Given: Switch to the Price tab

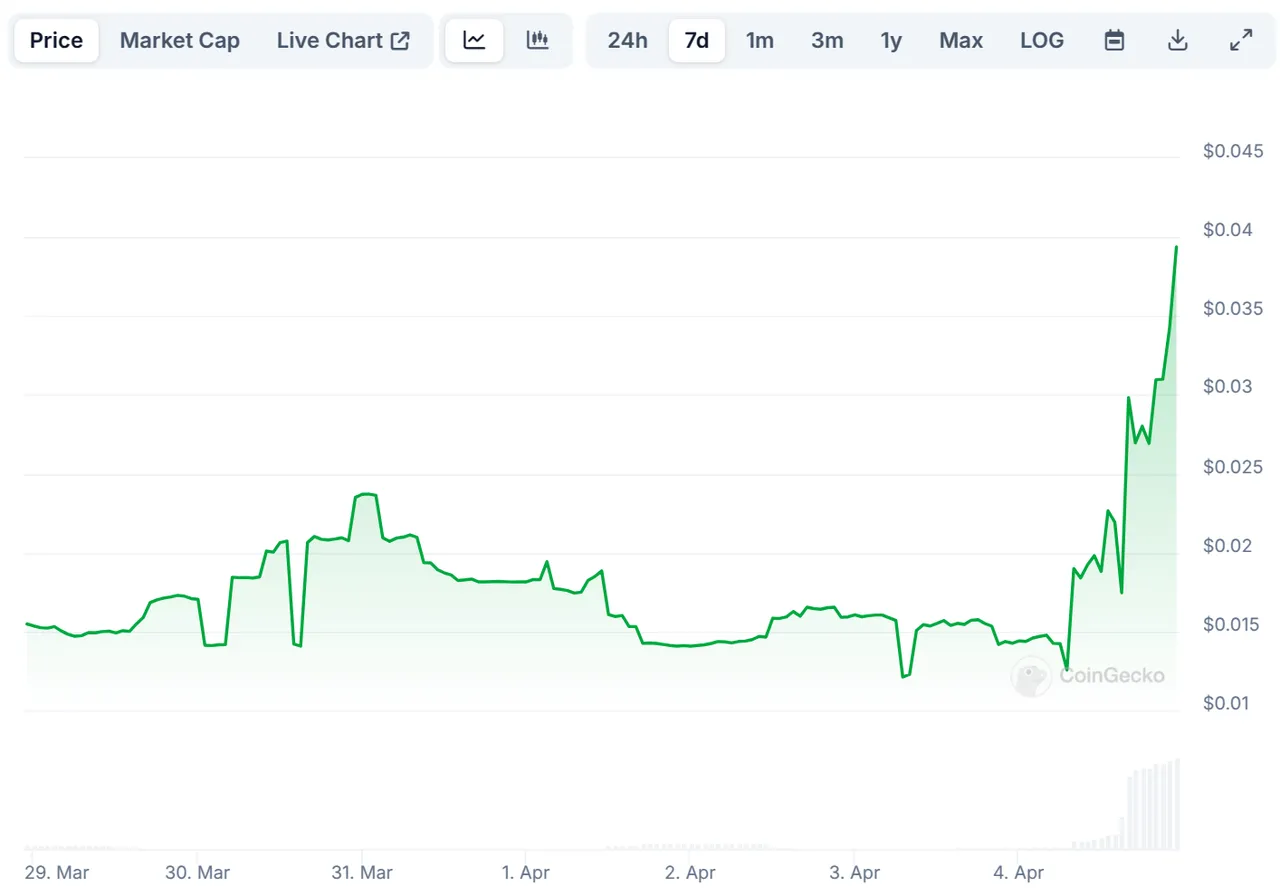Looking at the screenshot, I should tap(56, 41).
